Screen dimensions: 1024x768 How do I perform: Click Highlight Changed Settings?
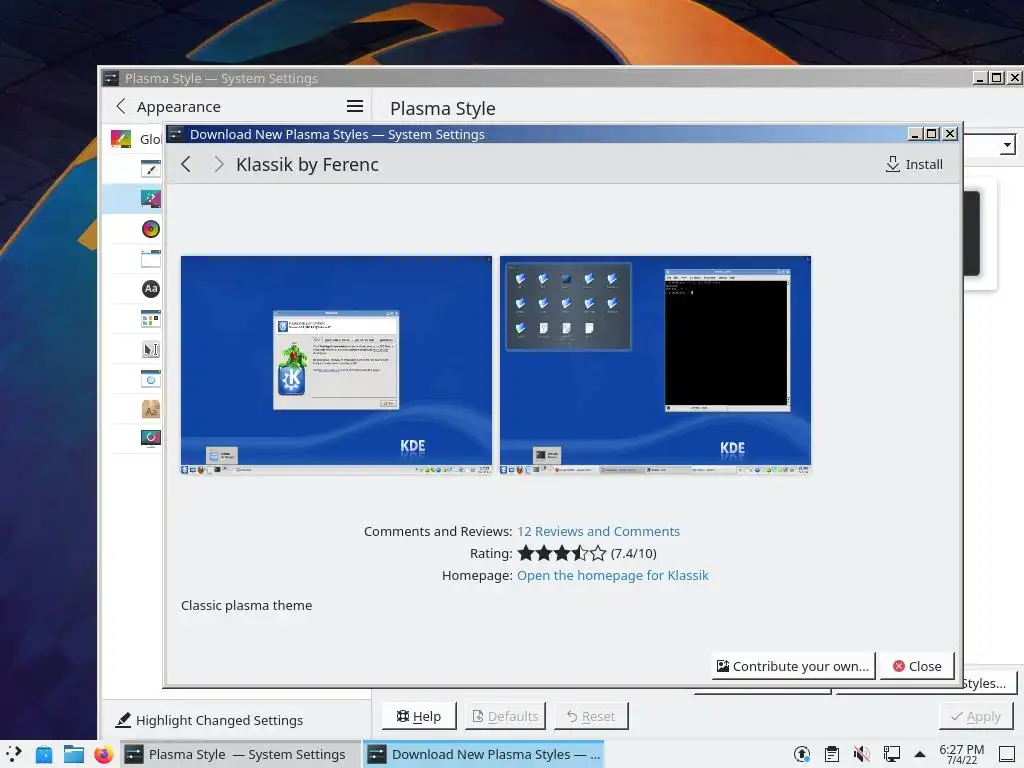pyautogui.click(x=209, y=720)
